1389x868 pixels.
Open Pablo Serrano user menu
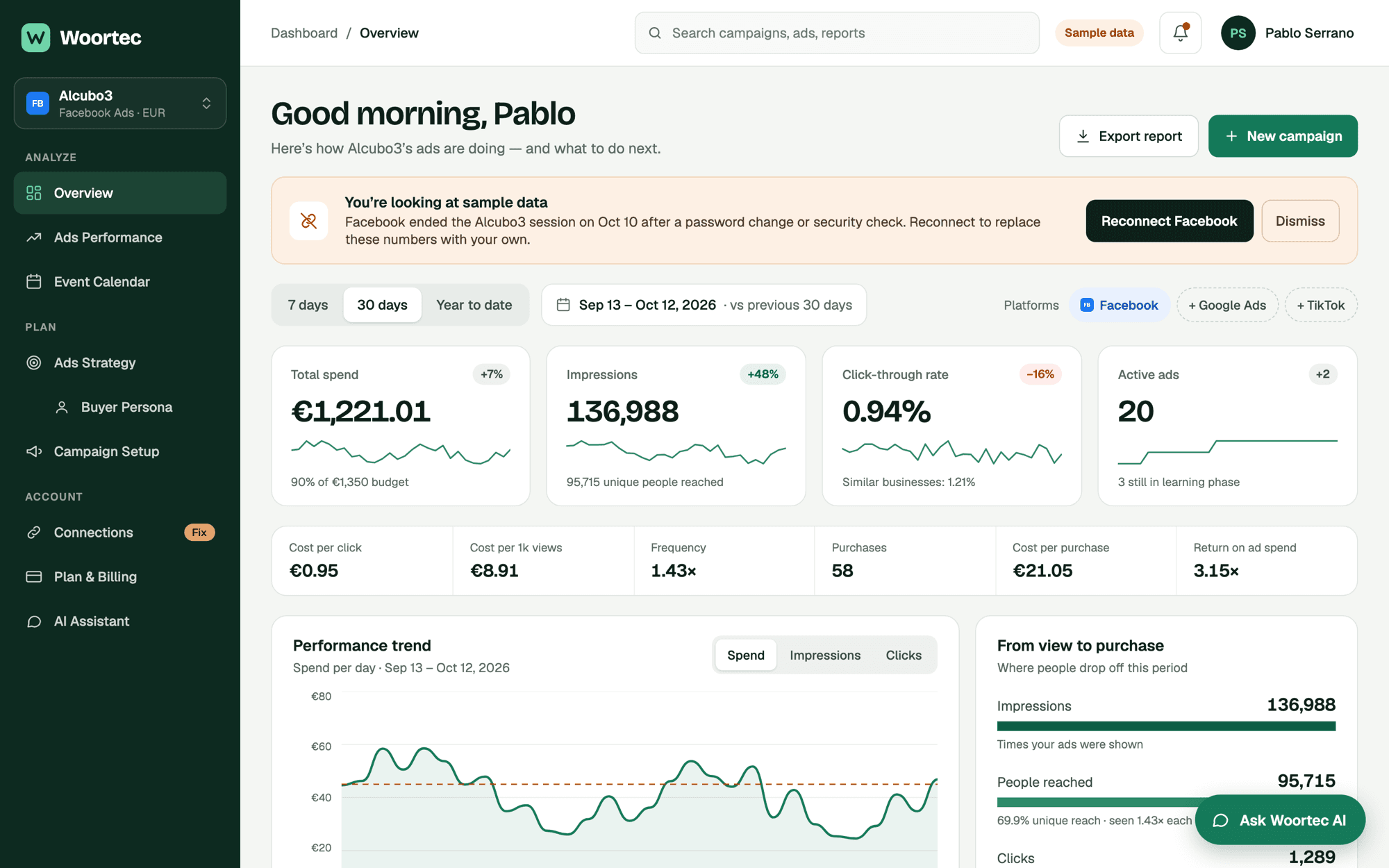(x=1288, y=33)
